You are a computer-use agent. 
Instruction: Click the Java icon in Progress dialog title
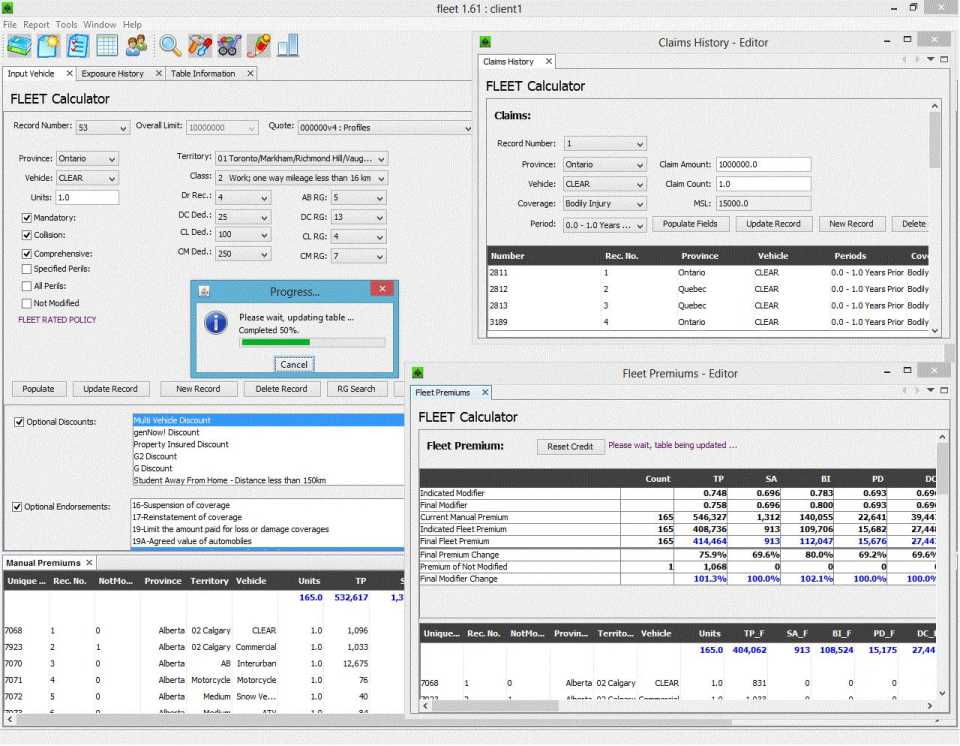(204, 292)
